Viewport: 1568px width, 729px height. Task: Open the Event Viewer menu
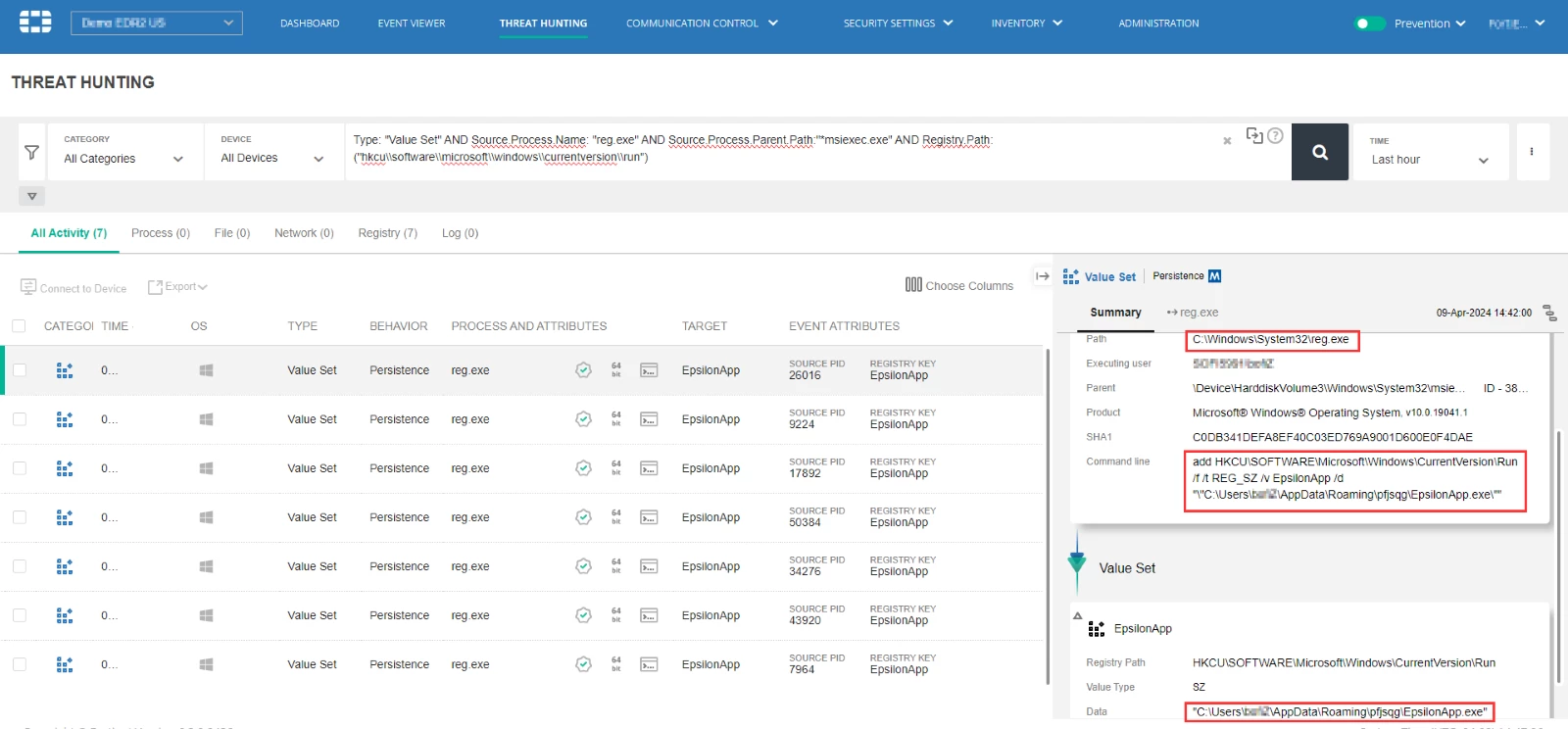[x=412, y=24]
